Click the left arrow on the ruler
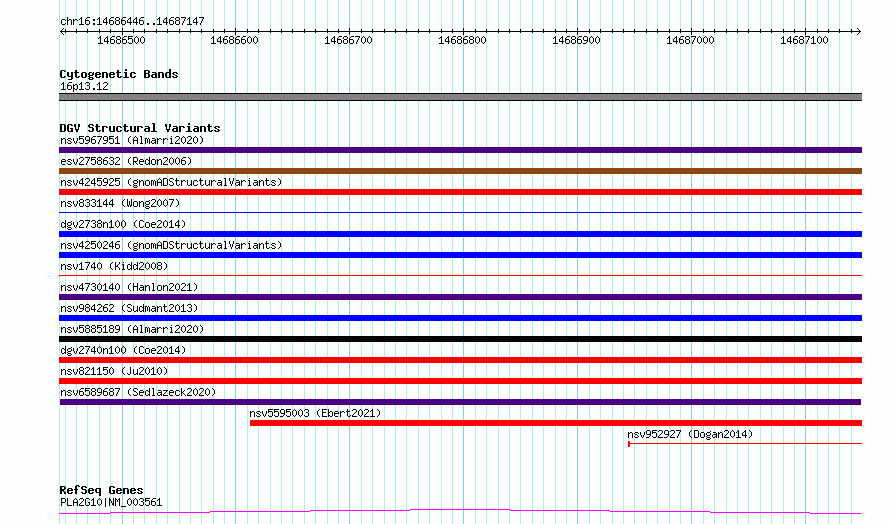Viewport: 890px width, 524px height. point(62,31)
